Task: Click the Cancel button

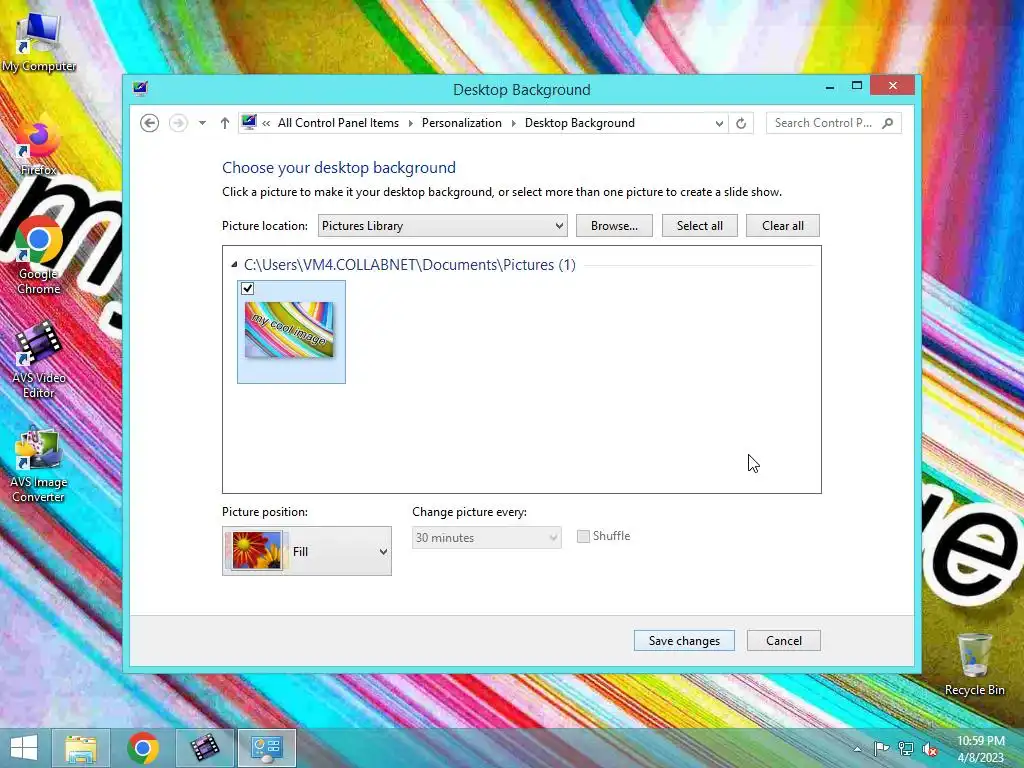Action: click(784, 641)
